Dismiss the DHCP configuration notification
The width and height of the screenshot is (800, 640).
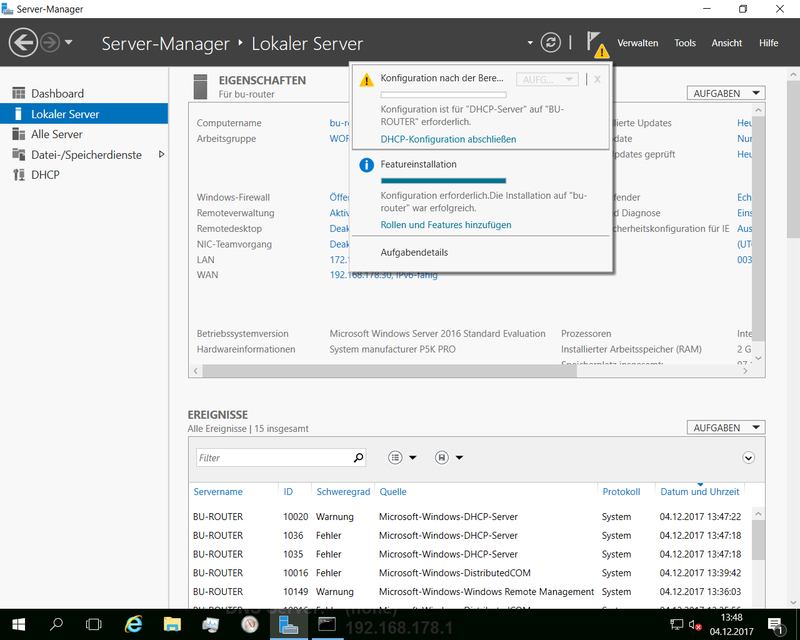coord(597,79)
